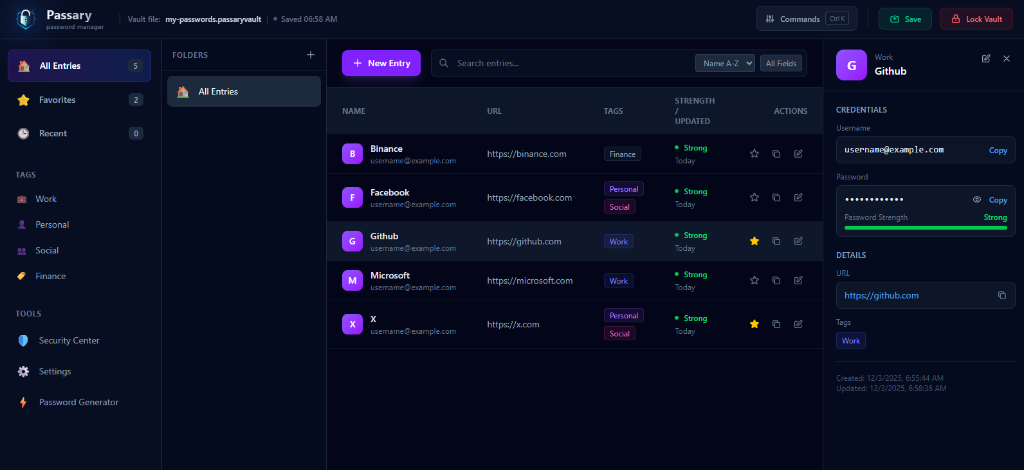The height and width of the screenshot is (470, 1024).
Task: Select the Binance entry name
Action: coord(387,148)
